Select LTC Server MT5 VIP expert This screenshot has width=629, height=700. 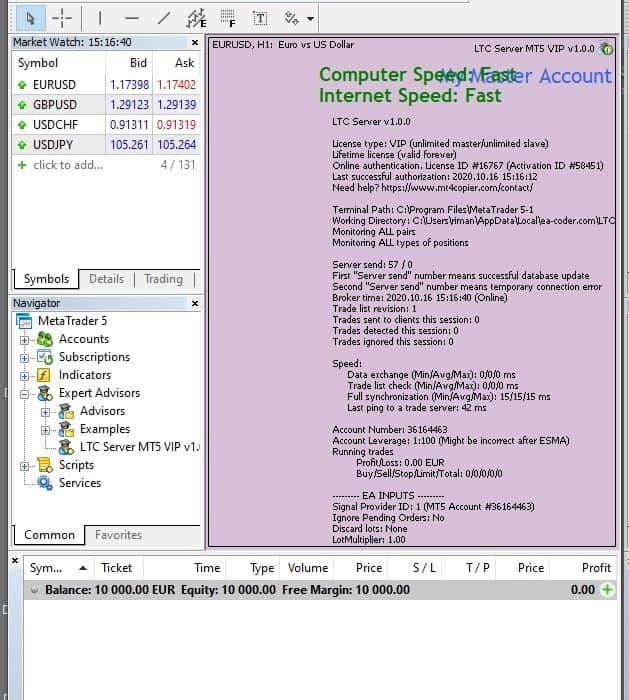[x=139, y=447]
